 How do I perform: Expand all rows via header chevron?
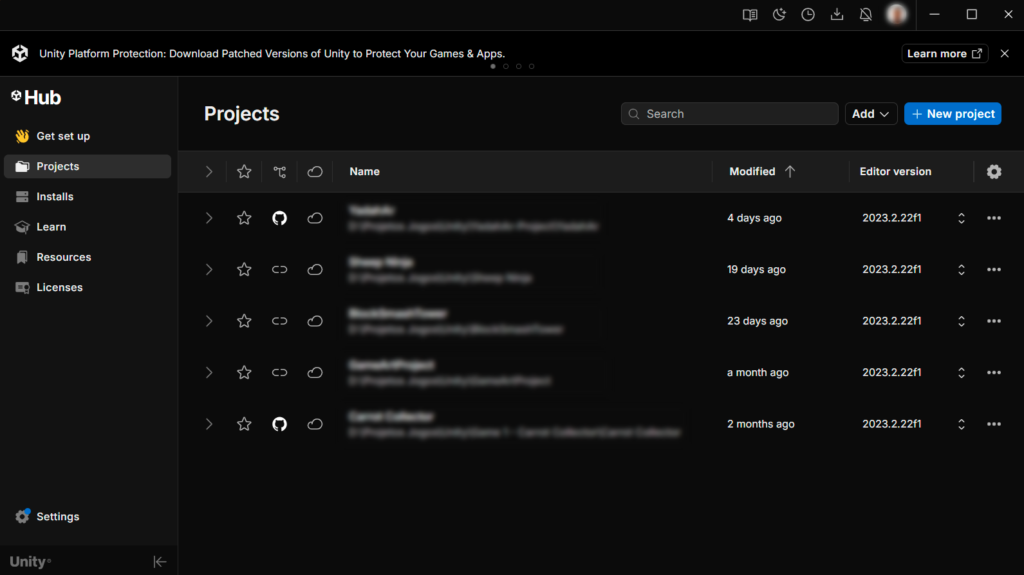coord(209,171)
